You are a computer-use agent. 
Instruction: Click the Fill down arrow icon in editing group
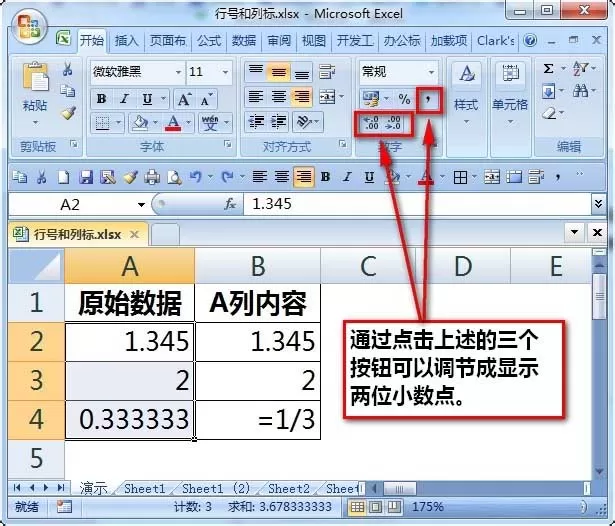pos(548,92)
